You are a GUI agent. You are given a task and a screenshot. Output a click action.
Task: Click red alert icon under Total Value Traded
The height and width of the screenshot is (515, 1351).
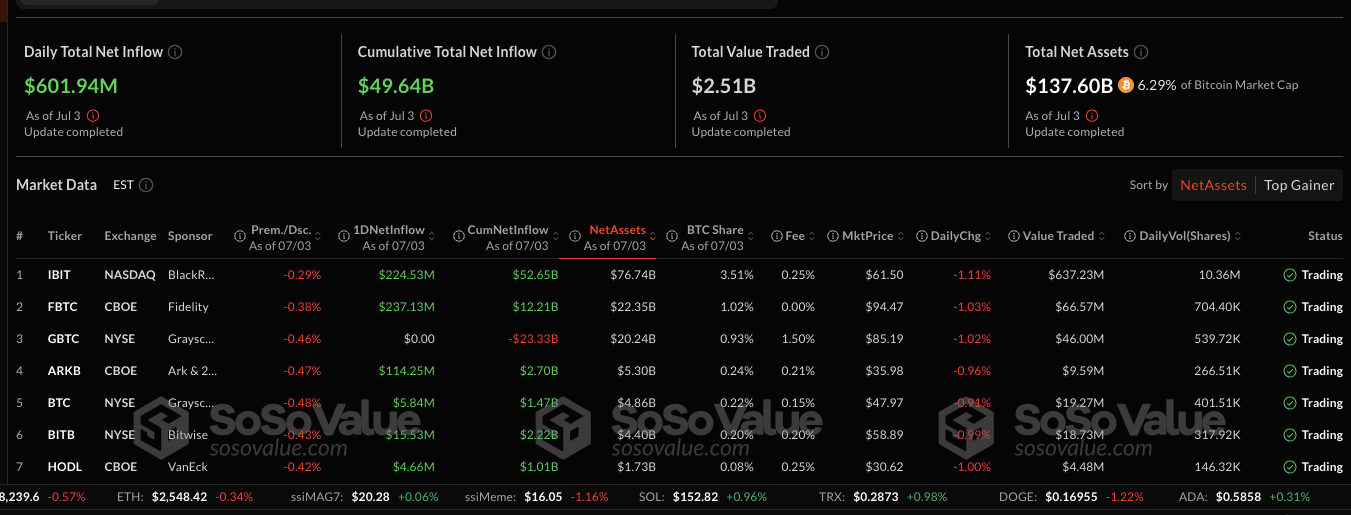pos(760,116)
